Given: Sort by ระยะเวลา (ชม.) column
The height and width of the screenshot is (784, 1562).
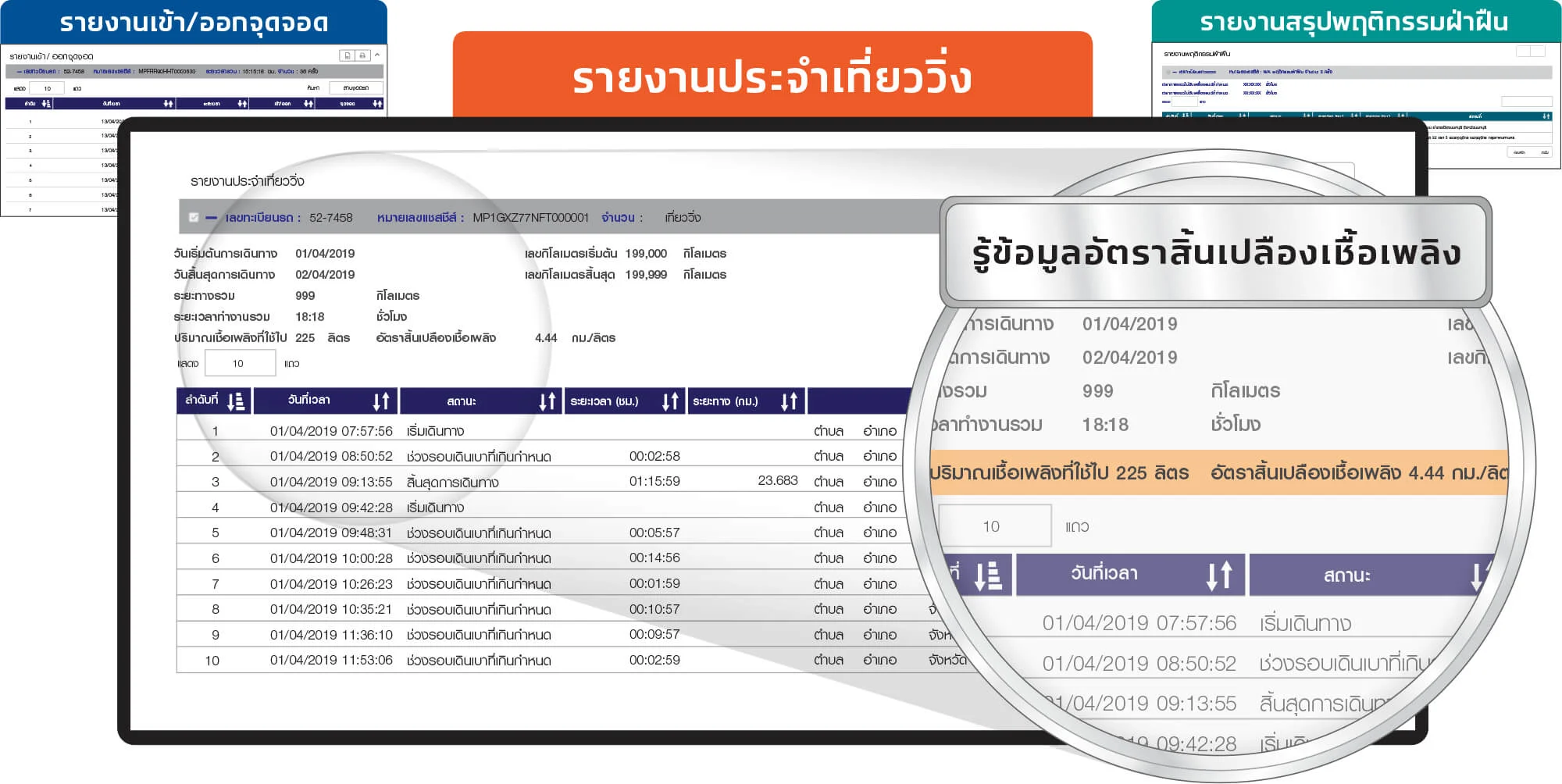Looking at the screenshot, I should (x=670, y=401).
